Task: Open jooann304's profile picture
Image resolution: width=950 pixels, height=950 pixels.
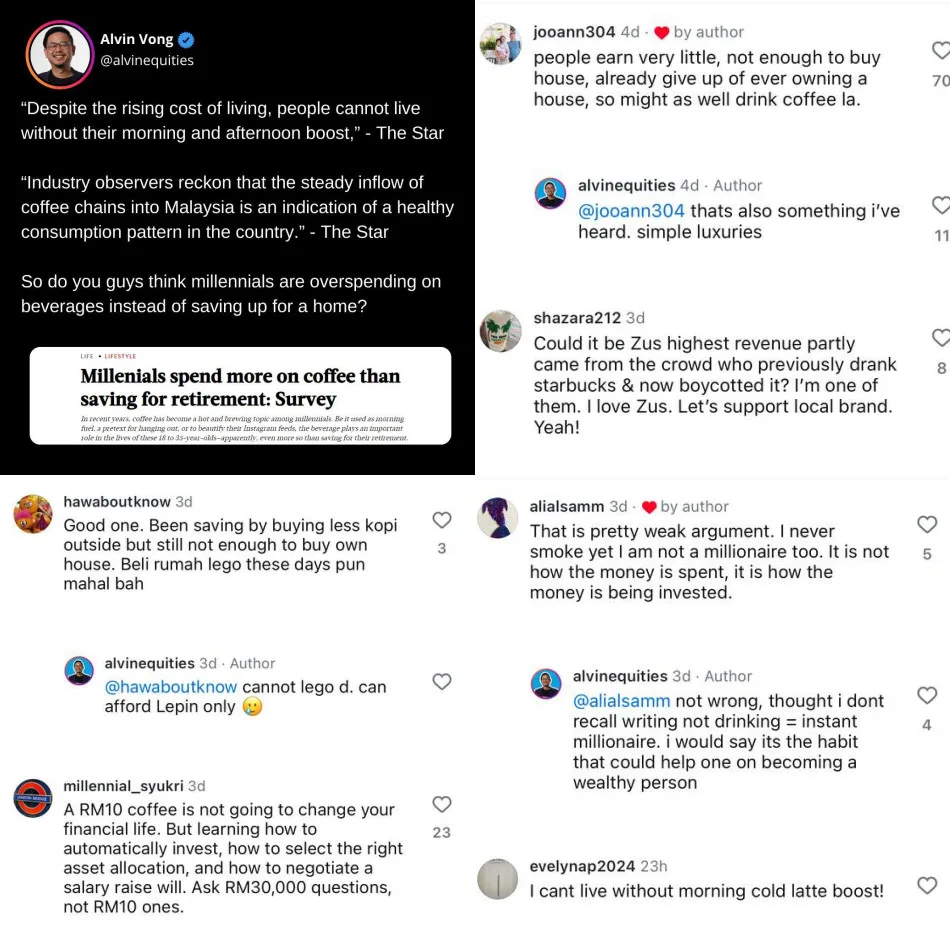Action: click(x=500, y=44)
